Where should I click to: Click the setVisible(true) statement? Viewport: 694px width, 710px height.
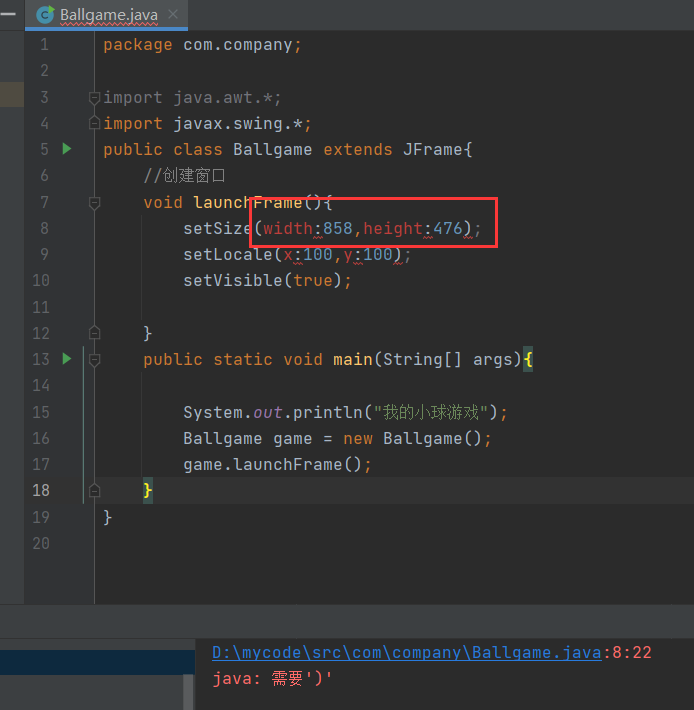[267, 280]
